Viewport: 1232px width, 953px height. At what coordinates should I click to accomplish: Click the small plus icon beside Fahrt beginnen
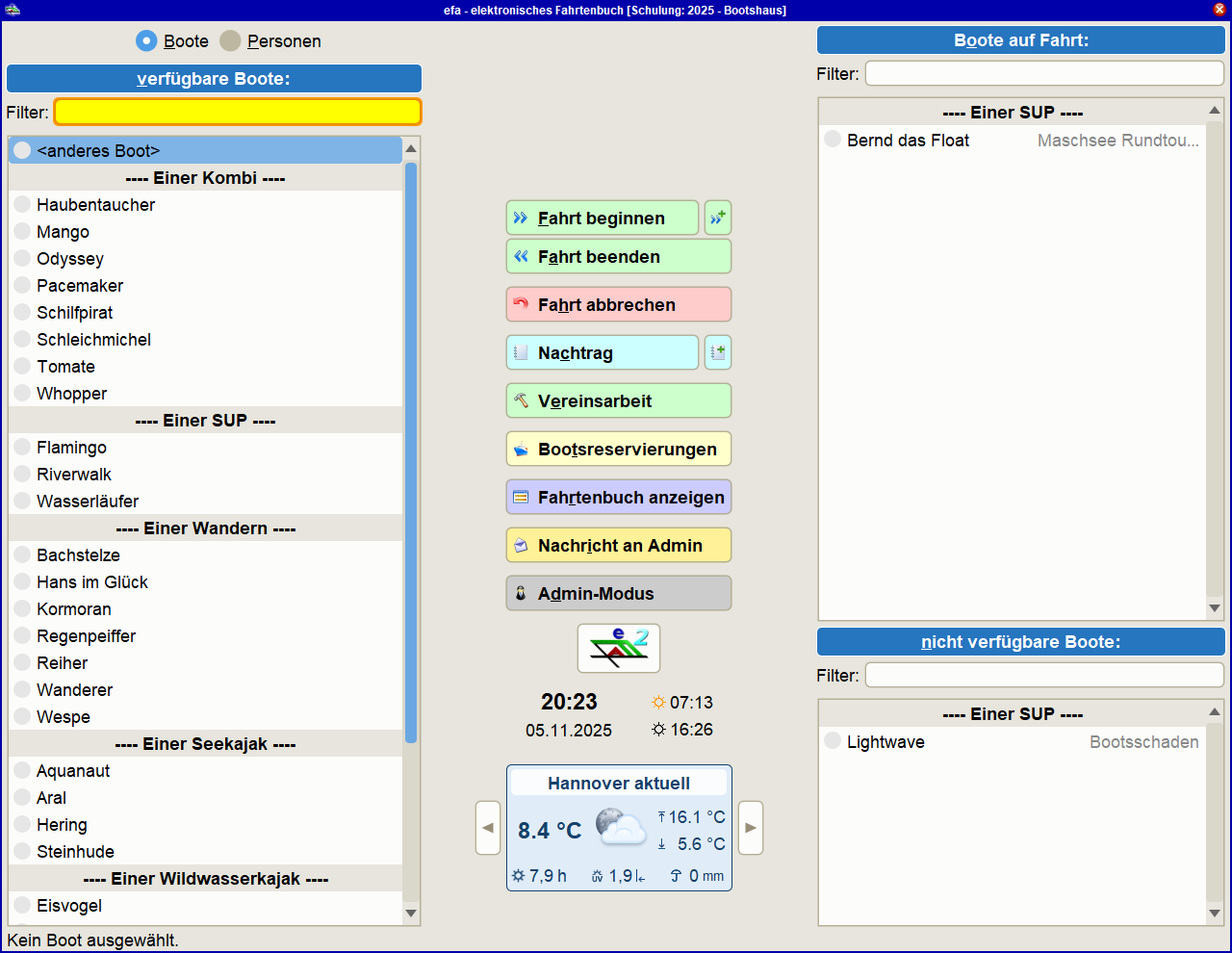click(x=717, y=218)
